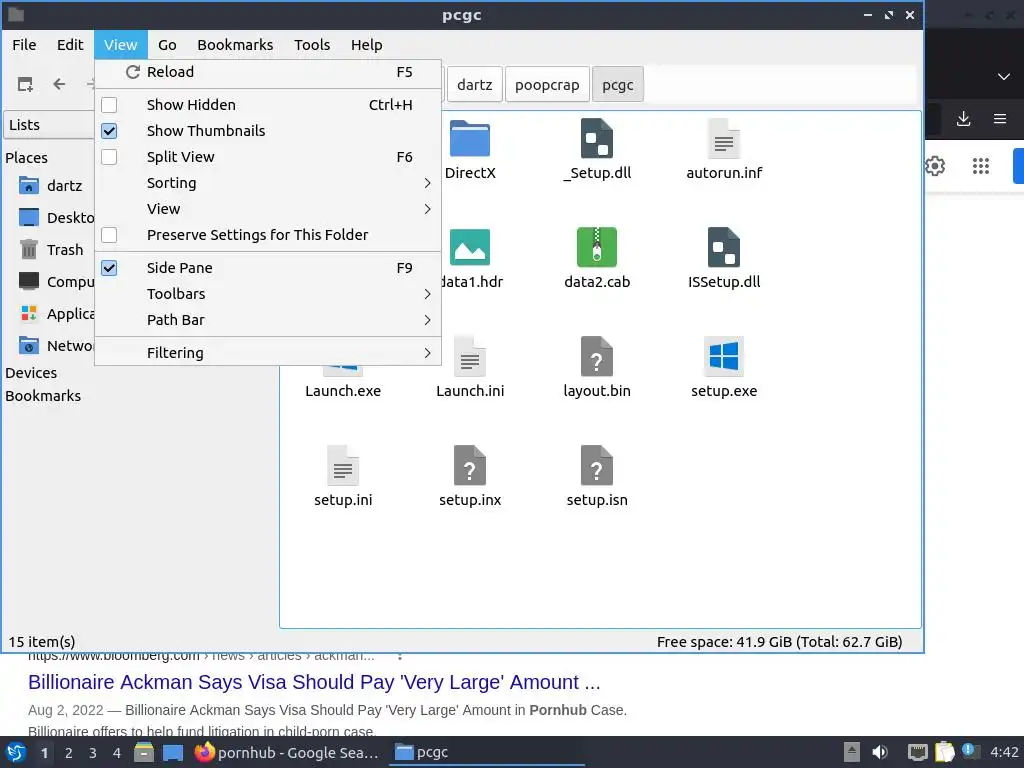Select the autorun.inf file icon
This screenshot has height=768, width=1024.
(724, 138)
